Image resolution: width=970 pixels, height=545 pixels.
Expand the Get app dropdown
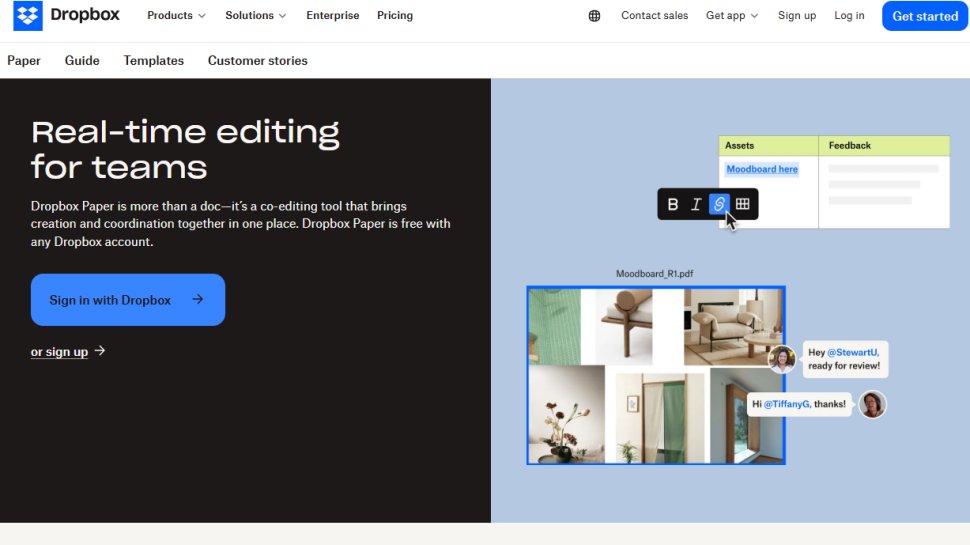[732, 15]
